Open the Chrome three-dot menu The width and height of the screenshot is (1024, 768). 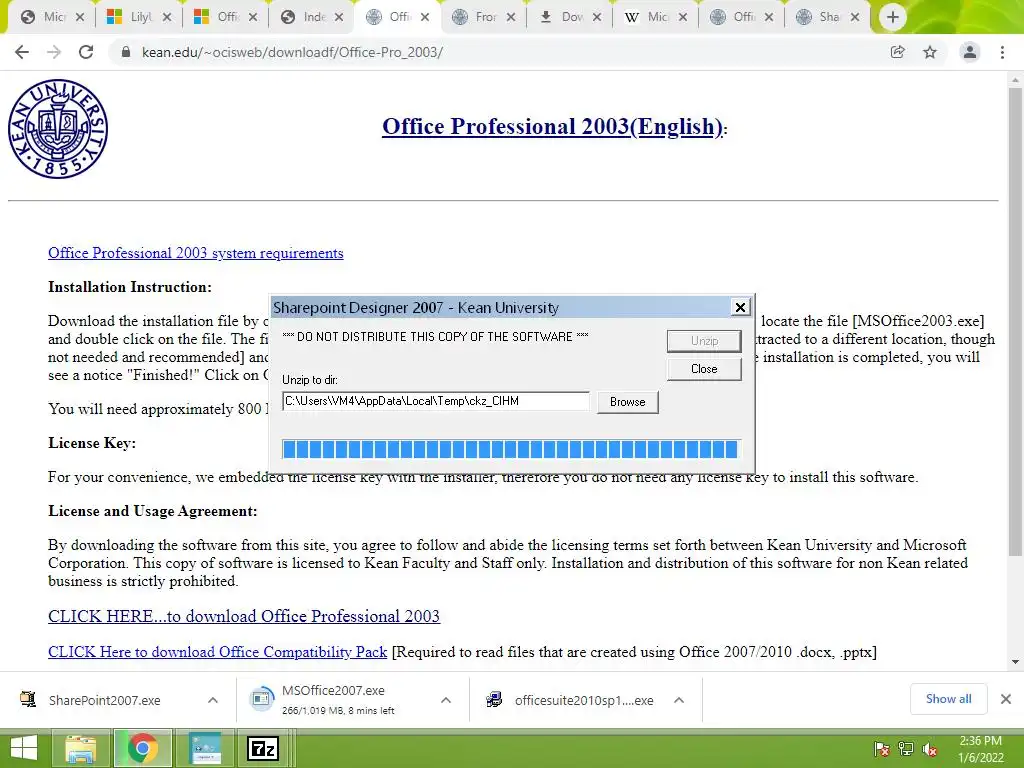pos(1002,52)
